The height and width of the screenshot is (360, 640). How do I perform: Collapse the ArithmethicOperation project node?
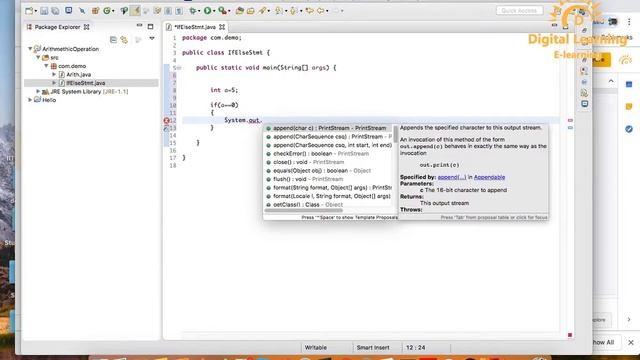pos(30,49)
